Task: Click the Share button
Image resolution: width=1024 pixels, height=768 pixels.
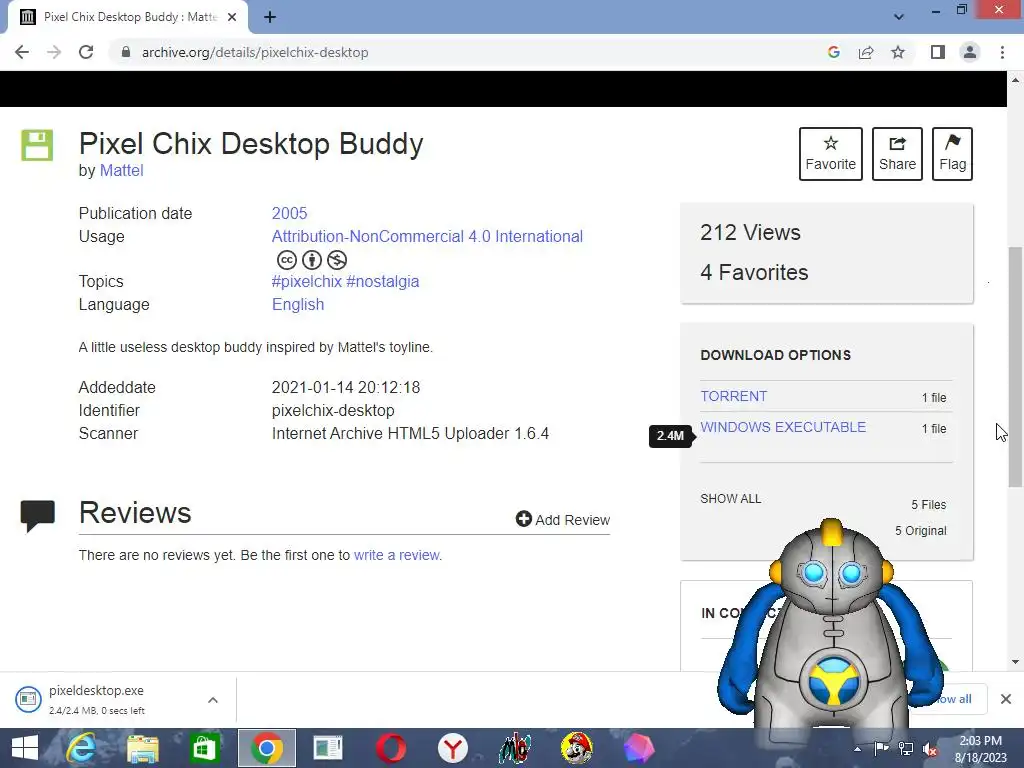Action: pyautogui.click(x=897, y=153)
